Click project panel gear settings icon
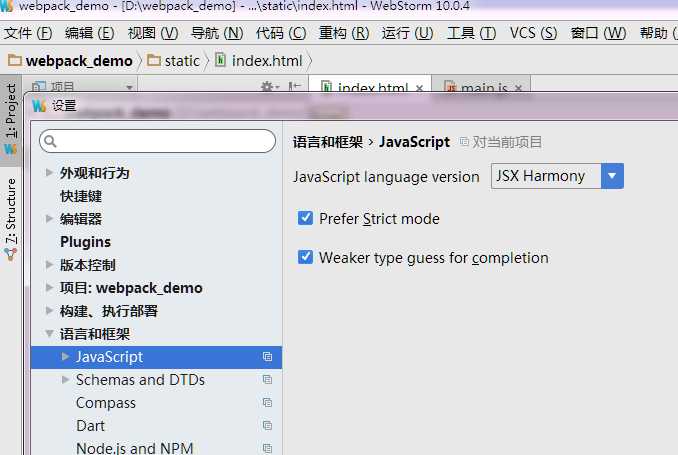This screenshot has width=678, height=455. pyautogui.click(x=269, y=87)
